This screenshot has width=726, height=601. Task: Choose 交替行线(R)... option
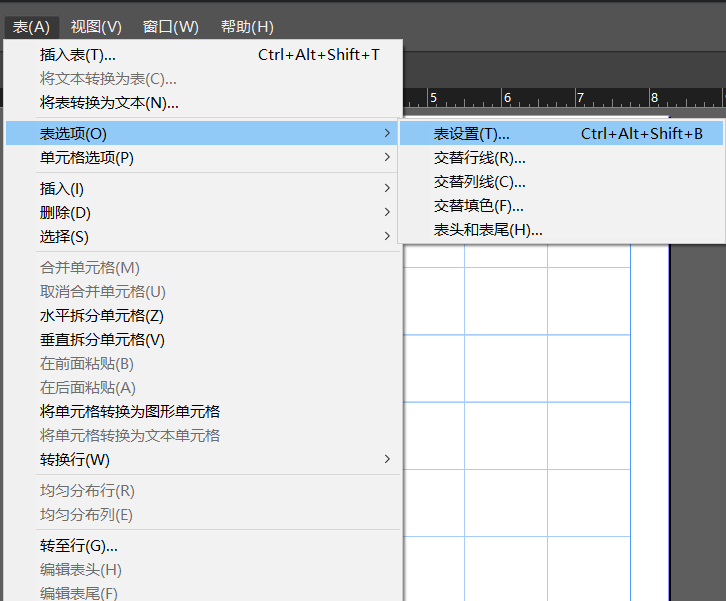coord(479,158)
